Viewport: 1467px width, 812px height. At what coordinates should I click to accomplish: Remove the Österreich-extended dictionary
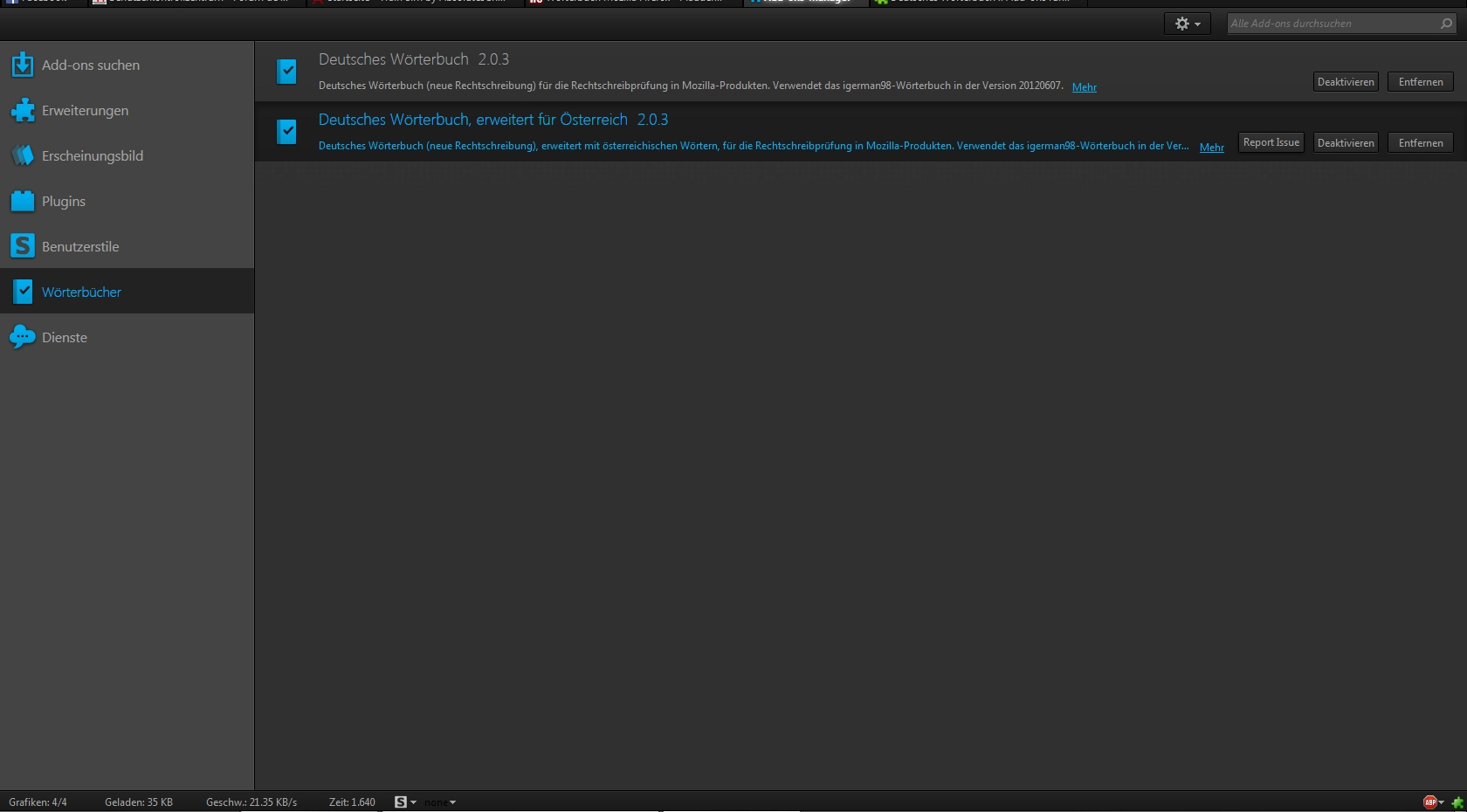pos(1421,142)
